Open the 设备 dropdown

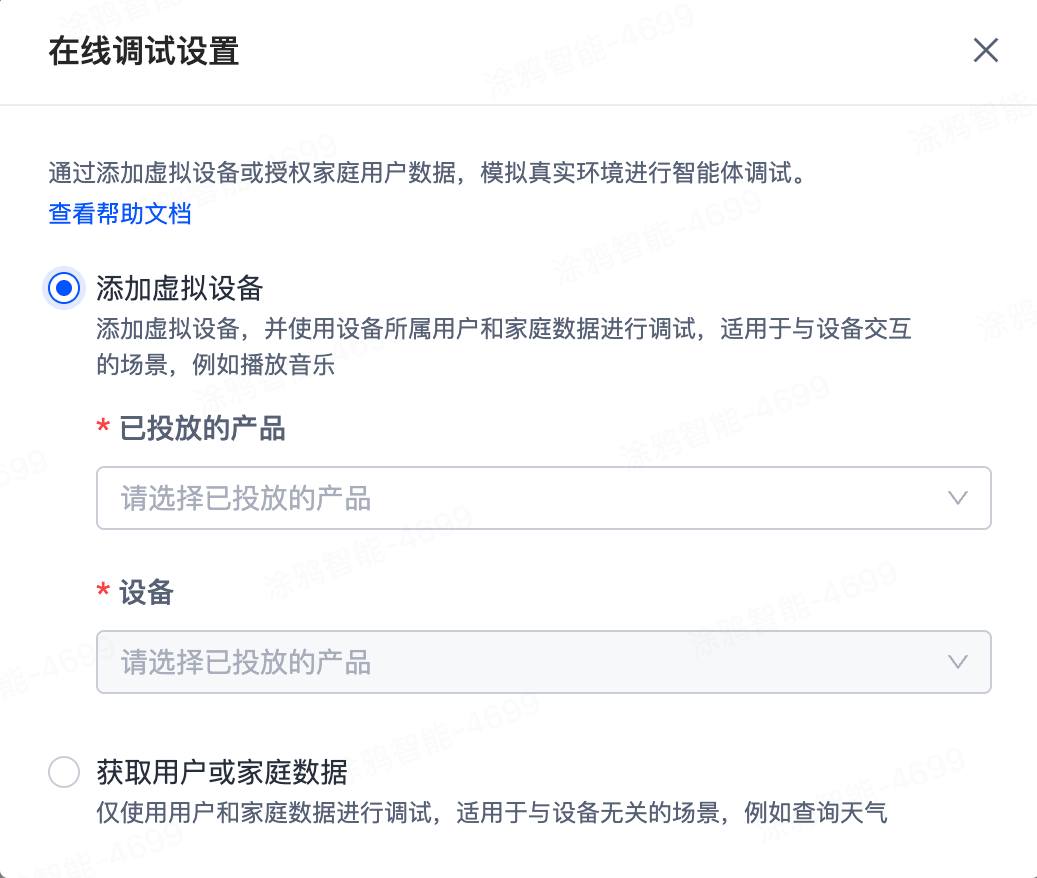[x=544, y=662]
